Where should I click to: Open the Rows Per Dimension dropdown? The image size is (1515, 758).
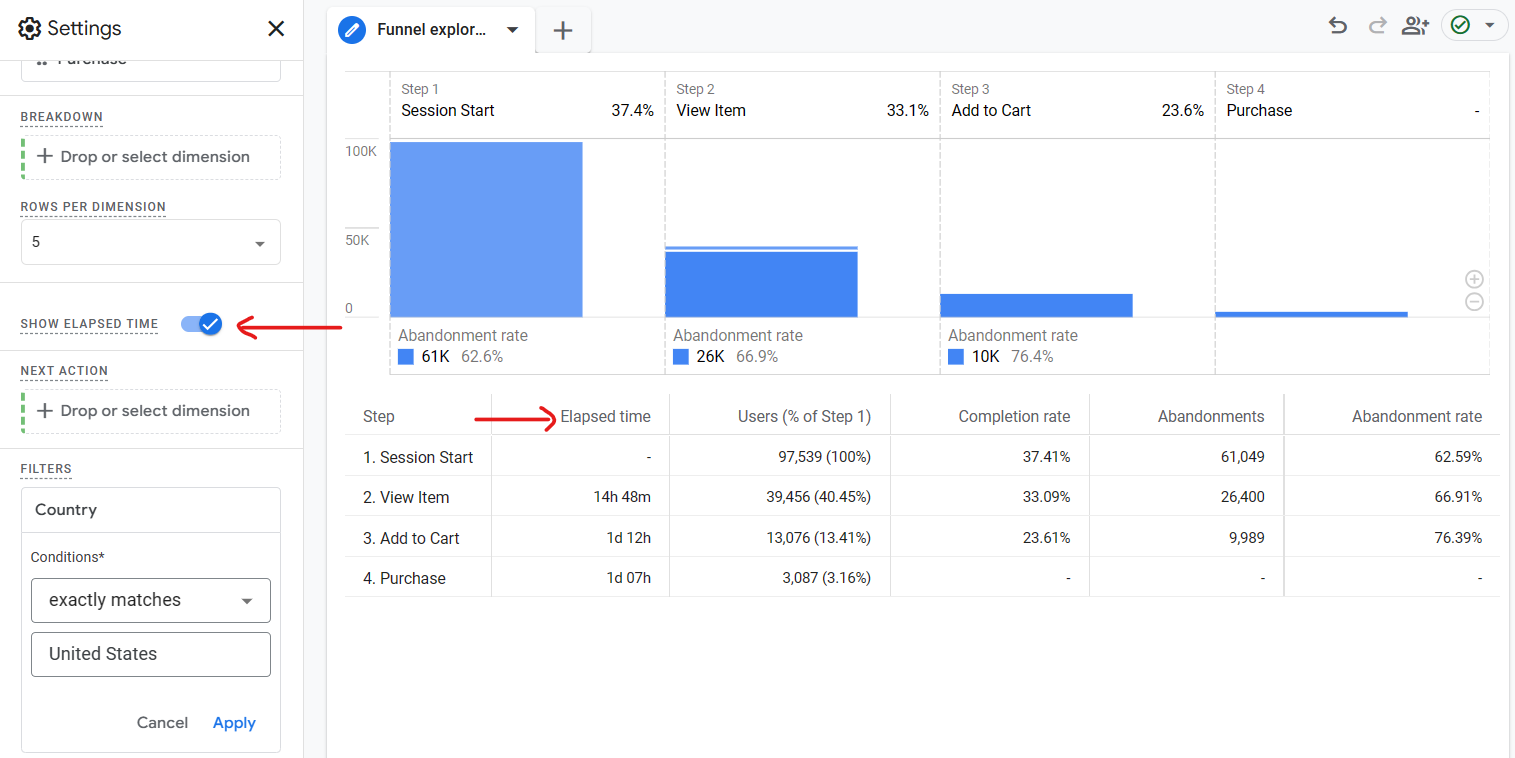(150, 242)
